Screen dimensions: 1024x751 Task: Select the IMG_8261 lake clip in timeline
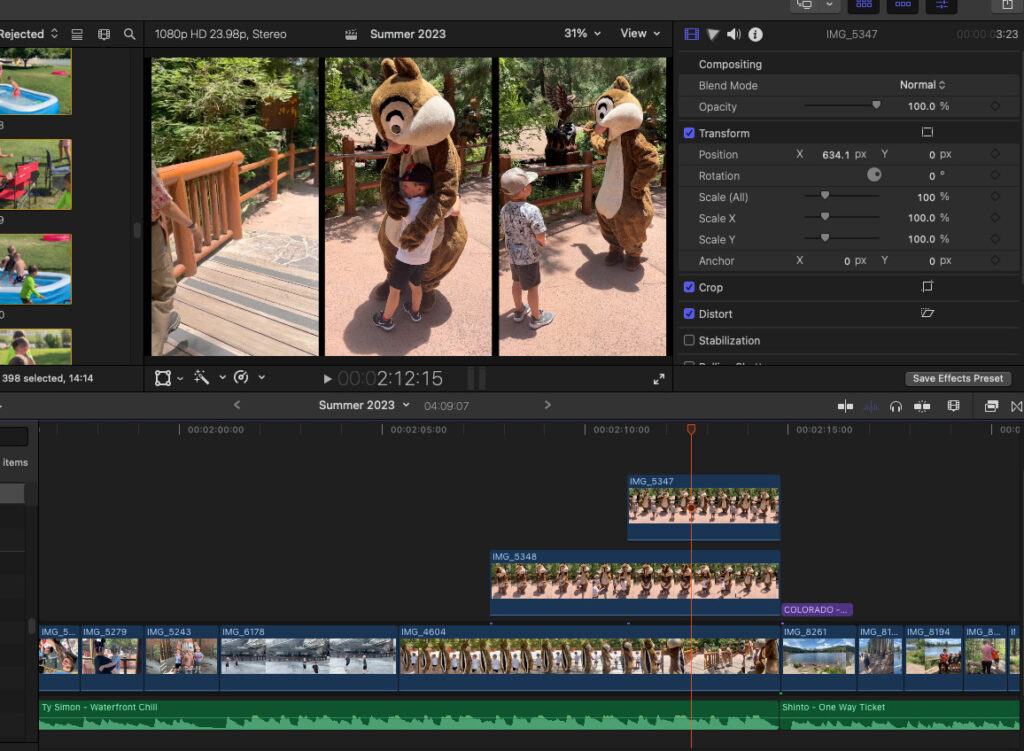(x=818, y=658)
